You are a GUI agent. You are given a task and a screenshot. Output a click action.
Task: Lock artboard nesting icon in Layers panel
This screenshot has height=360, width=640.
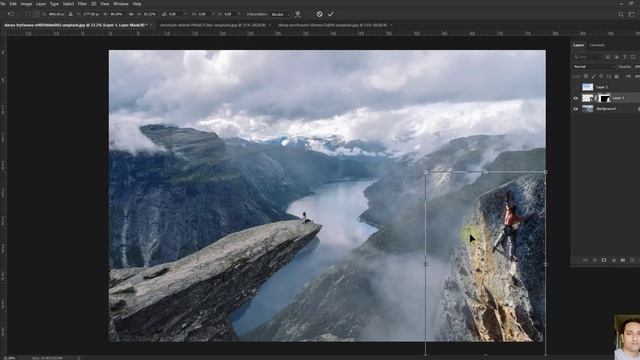pos(609,76)
